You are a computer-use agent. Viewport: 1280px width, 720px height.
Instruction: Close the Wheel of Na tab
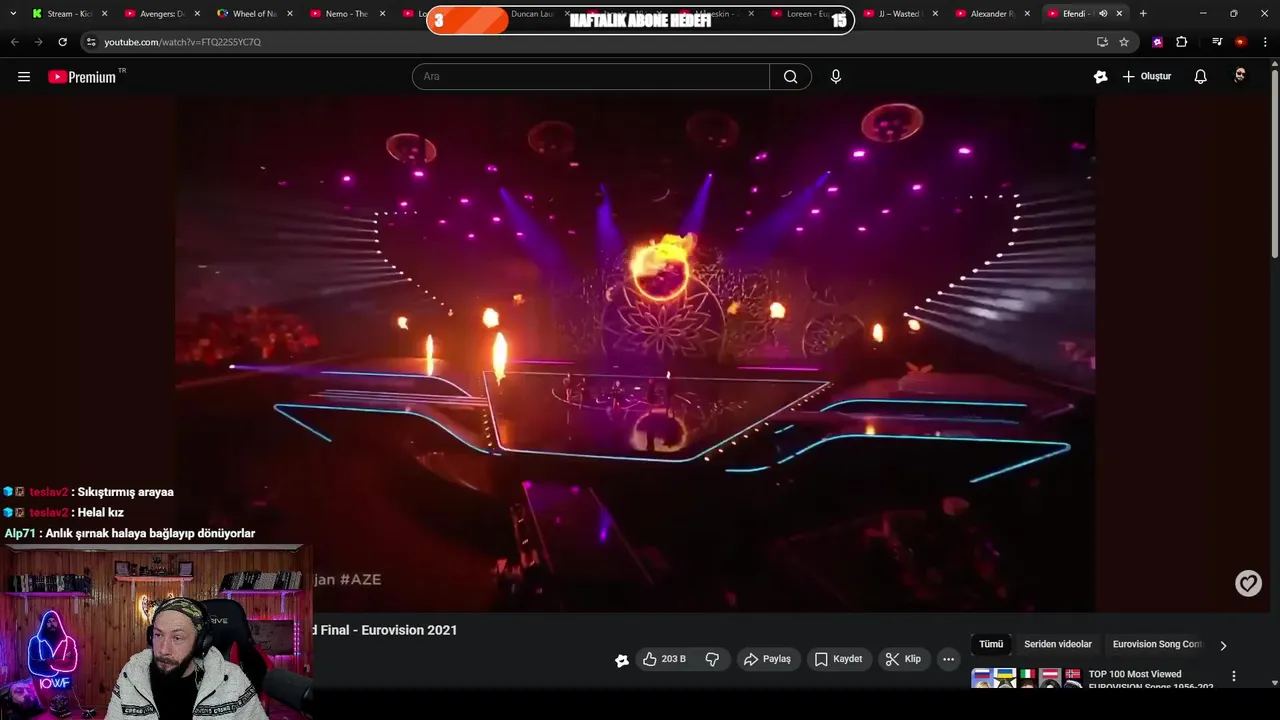tap(290, 14)
